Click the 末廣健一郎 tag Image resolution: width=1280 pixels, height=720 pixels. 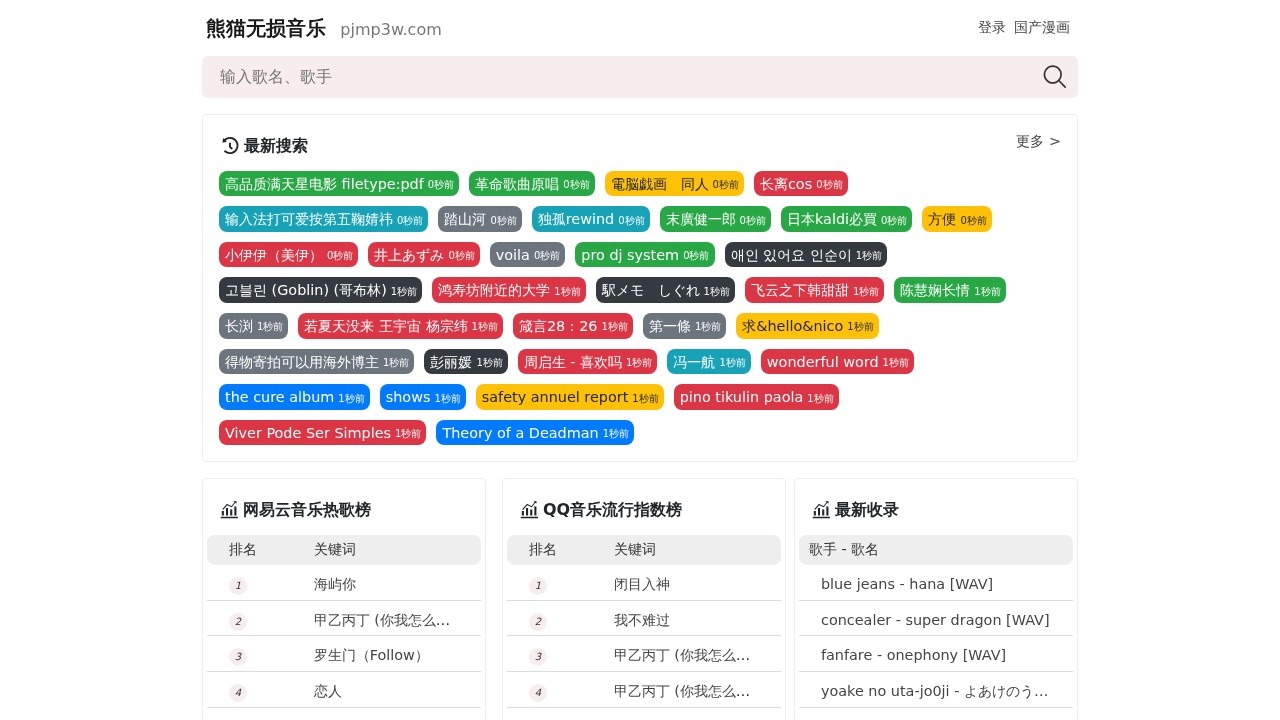715,219
